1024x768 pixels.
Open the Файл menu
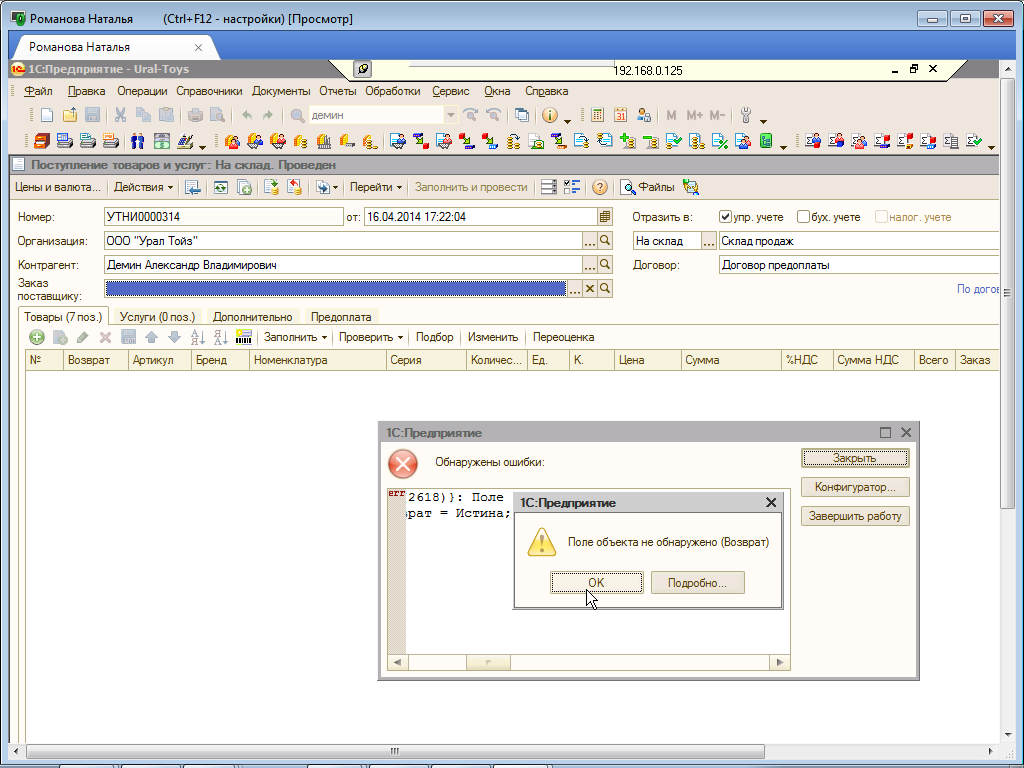[x=38, y=91]
